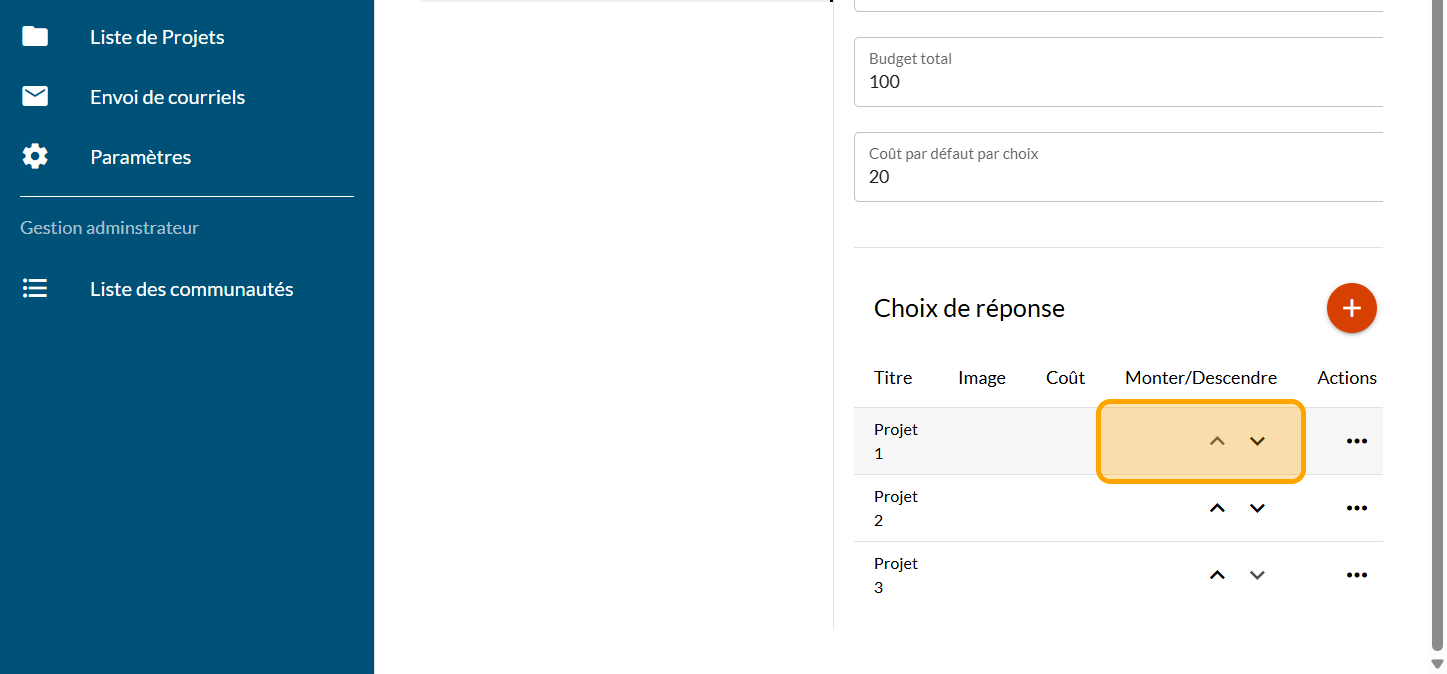Click the envelope icon for Envoi de courriels
This screenshot has height=674, width=1447.
(x=35, y=97)
